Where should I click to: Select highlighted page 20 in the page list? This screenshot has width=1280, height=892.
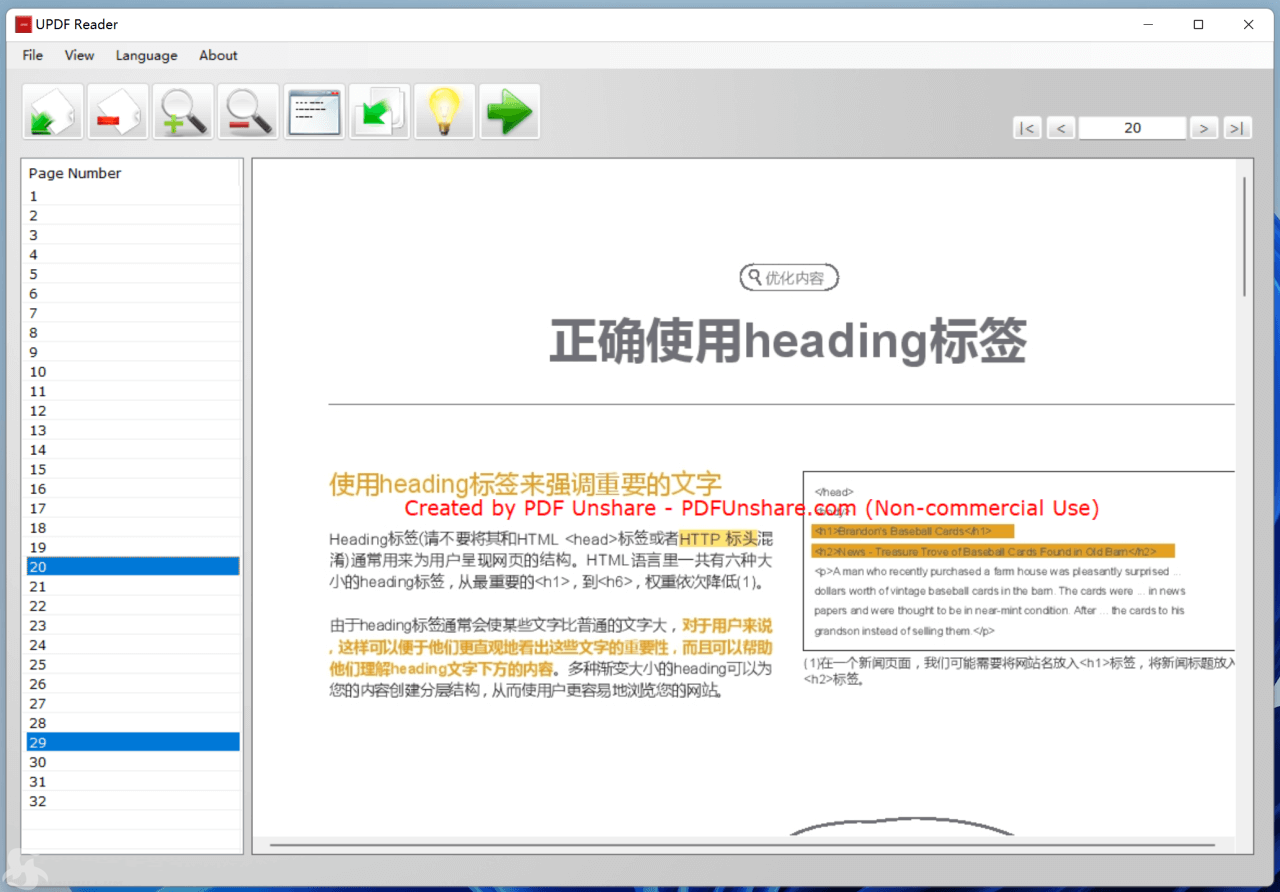(133, 567)
